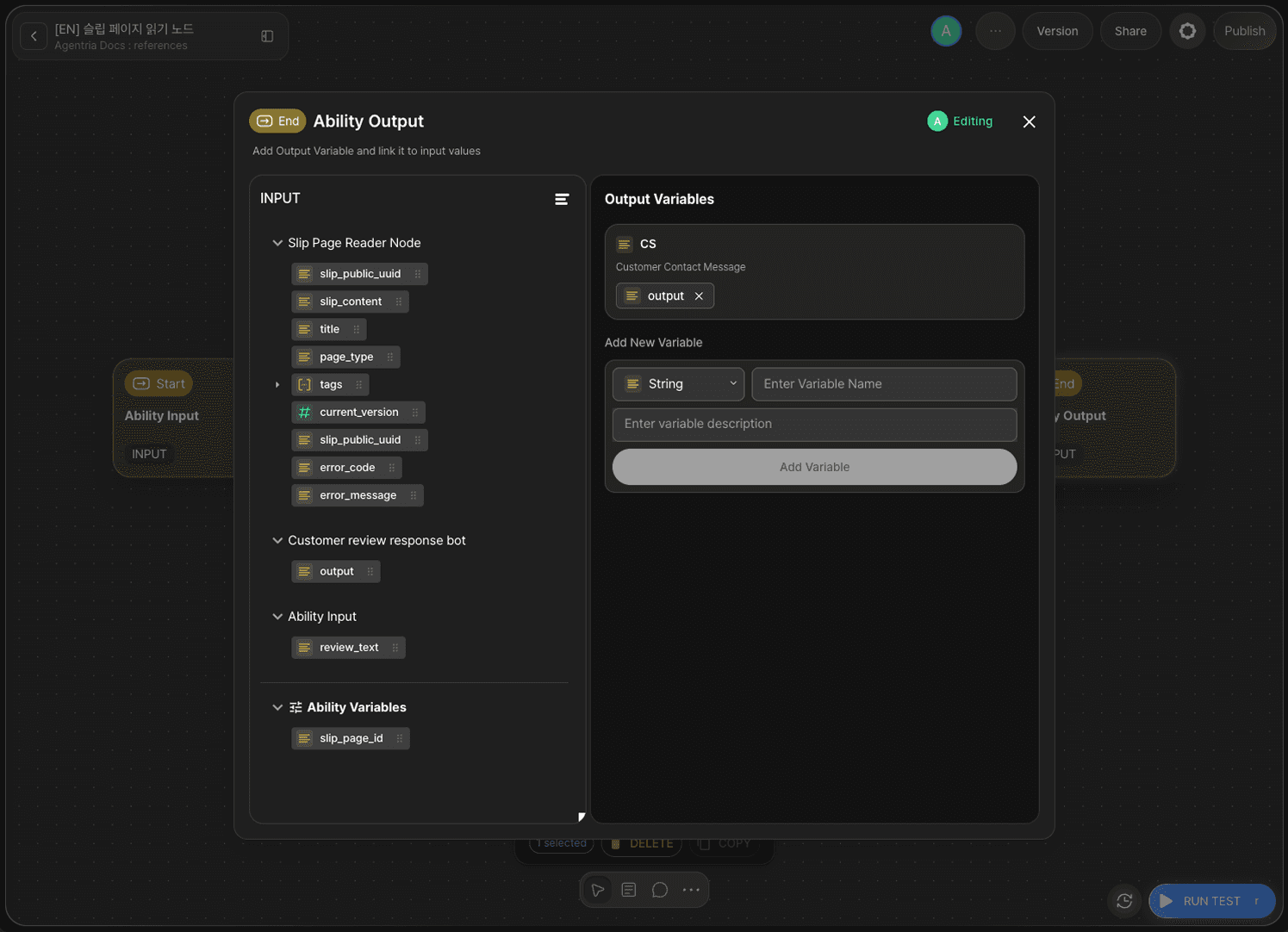The image size is (1288, 932).
Task: Select the error_message variable chip
Action: click(x=358, y=495)
